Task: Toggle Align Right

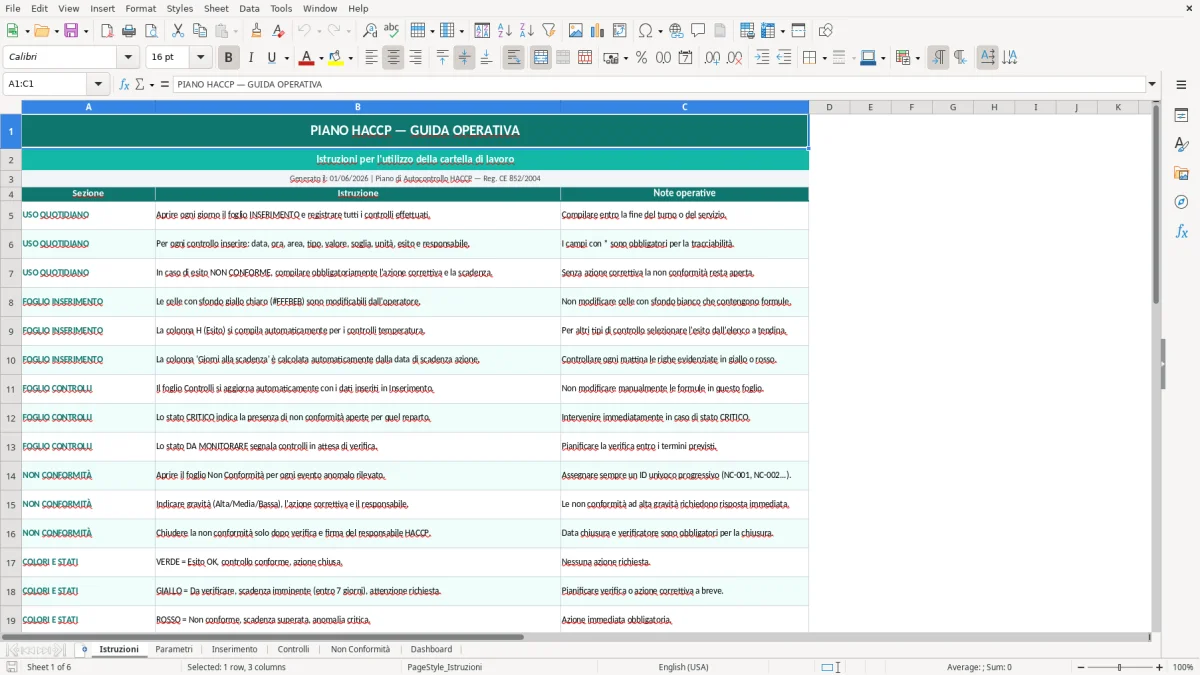Action: 415,58
